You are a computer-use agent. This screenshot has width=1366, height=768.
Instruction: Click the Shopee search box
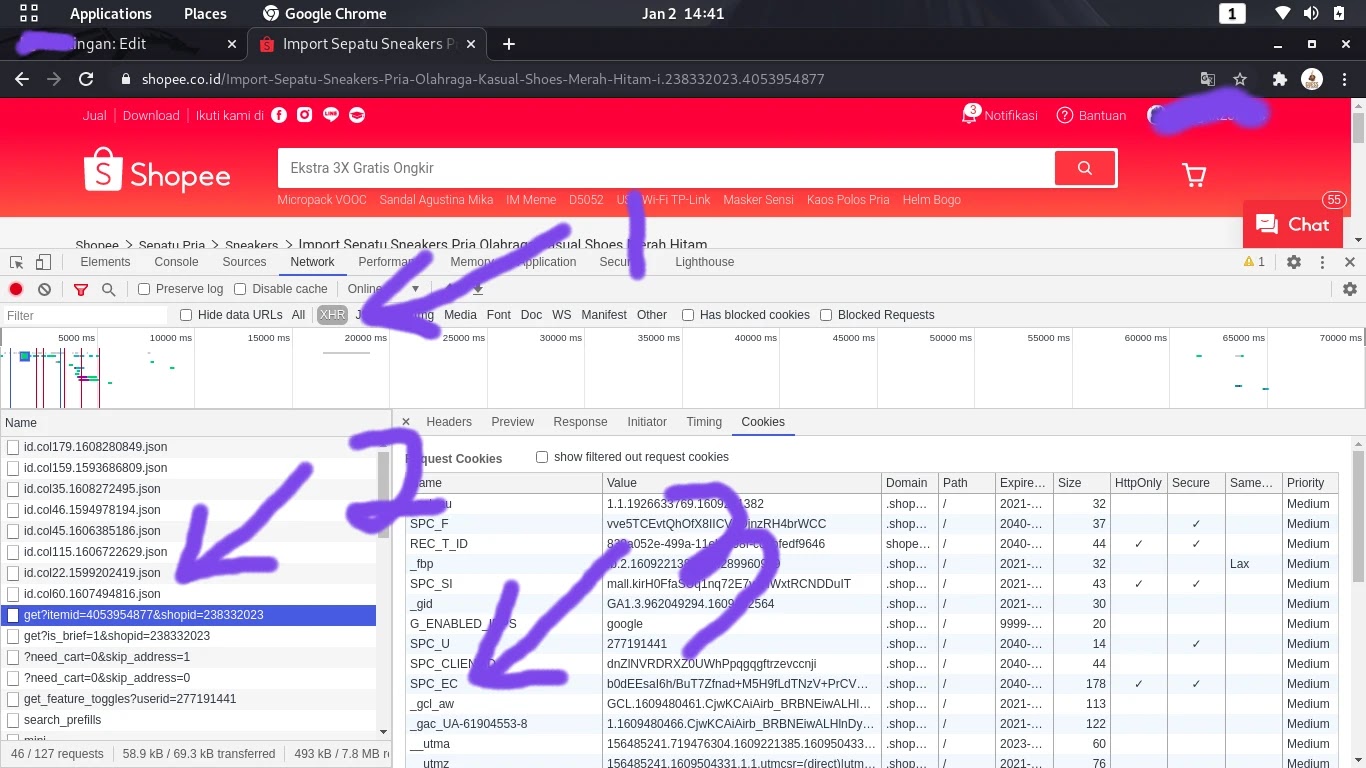(x=665, y=168)
